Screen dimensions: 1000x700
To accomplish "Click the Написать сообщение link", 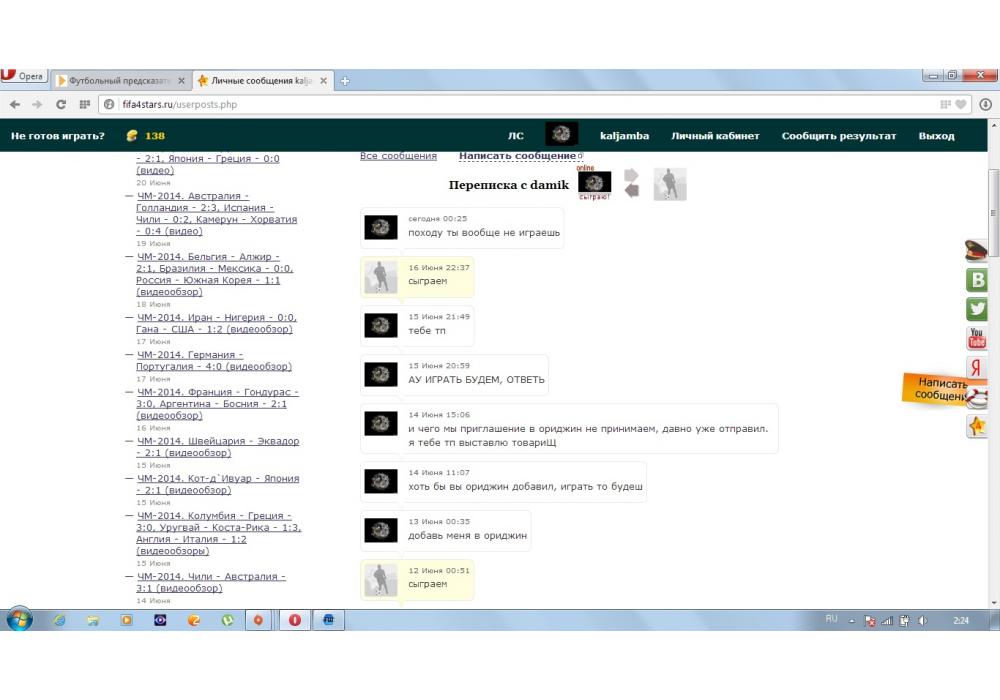I will click(x=517, y=156).
